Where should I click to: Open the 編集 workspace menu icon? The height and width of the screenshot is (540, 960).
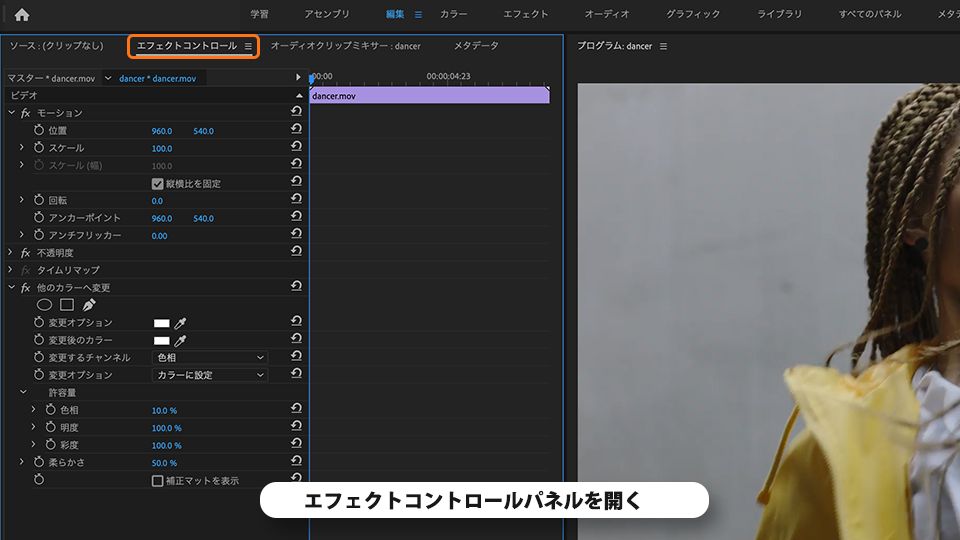click(x=418, y=15)
